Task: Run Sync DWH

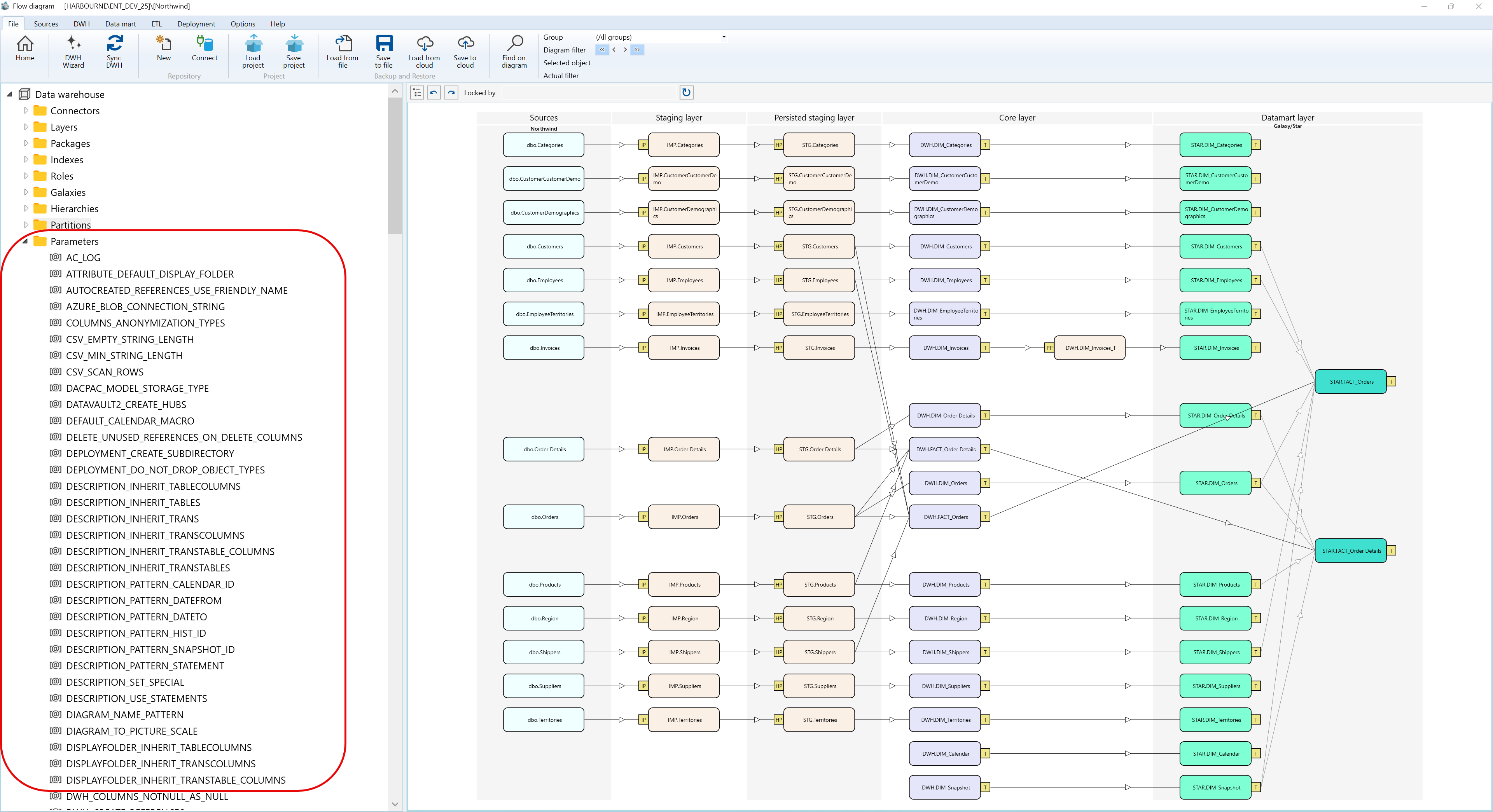Action: [x=114, y=52]
